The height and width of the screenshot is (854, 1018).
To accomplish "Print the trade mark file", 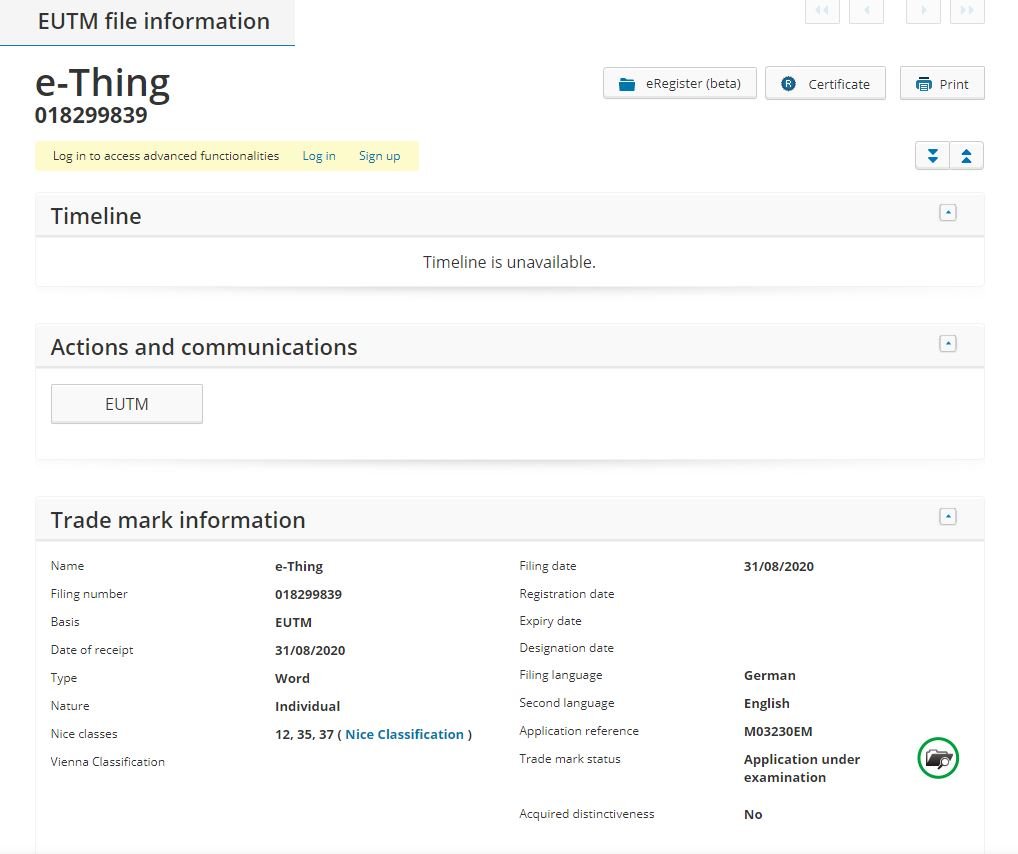I will 942,84.
